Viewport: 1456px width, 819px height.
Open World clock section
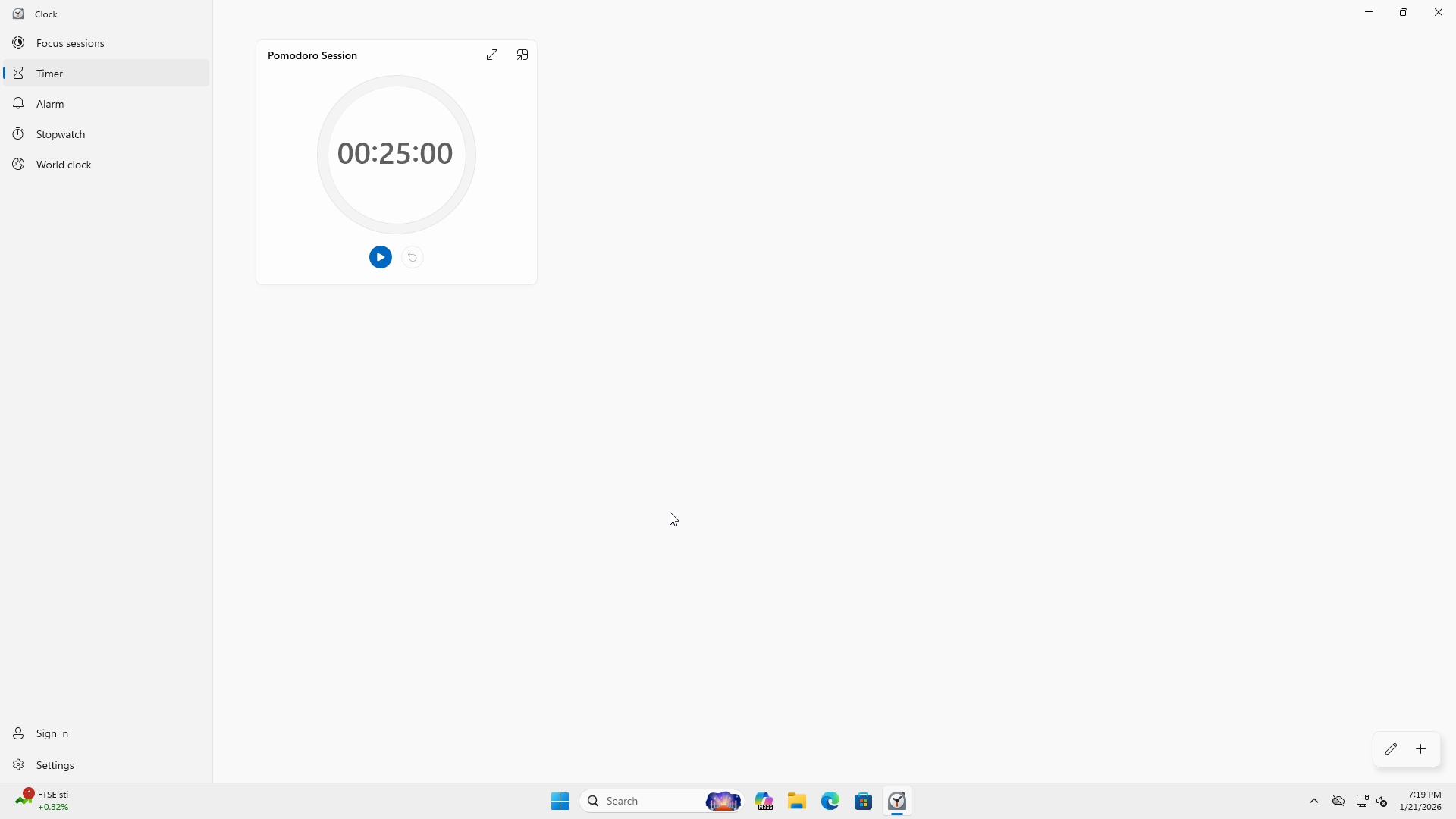(x=64, y=165)
